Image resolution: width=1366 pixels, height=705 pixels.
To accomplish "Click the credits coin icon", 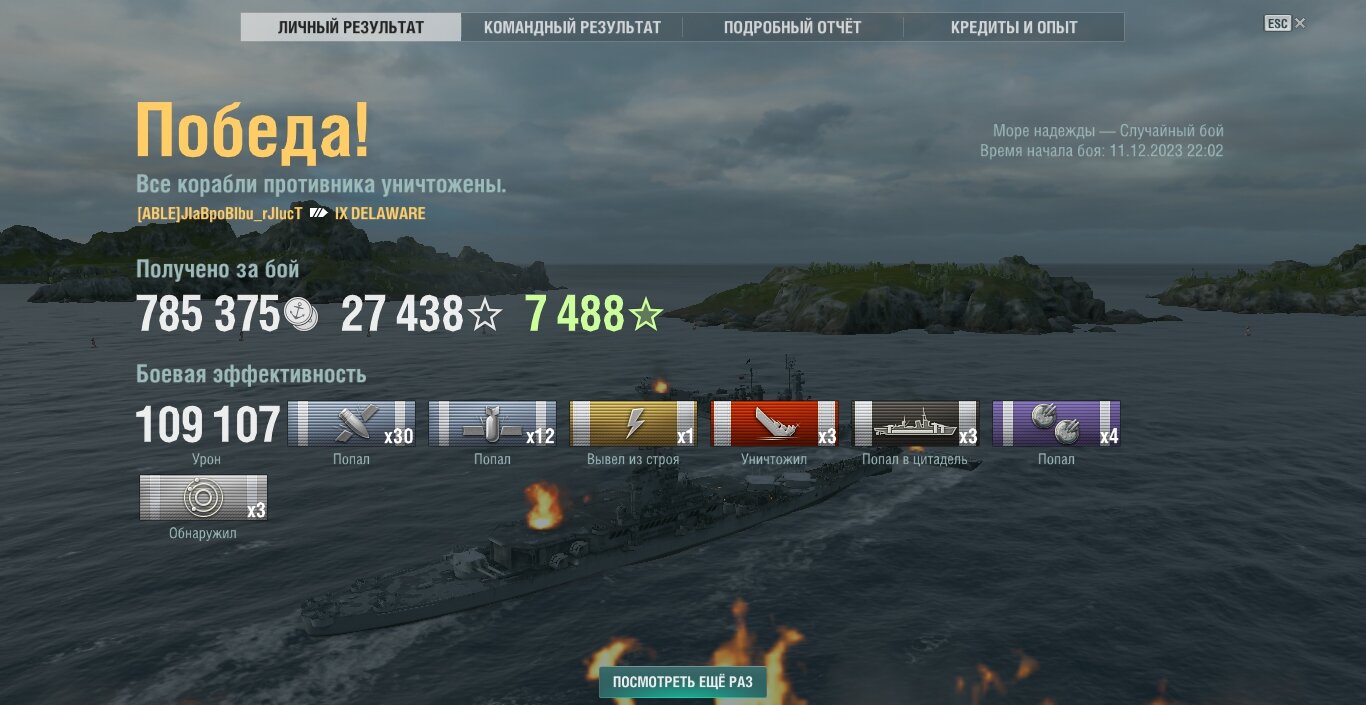I will pyautogui.click(x=300, y=315).
